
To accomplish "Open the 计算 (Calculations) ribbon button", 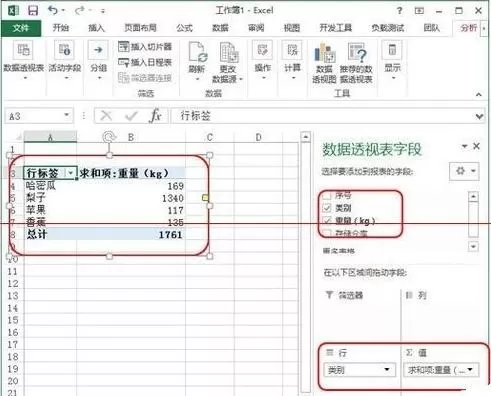I will pos(292,61).
